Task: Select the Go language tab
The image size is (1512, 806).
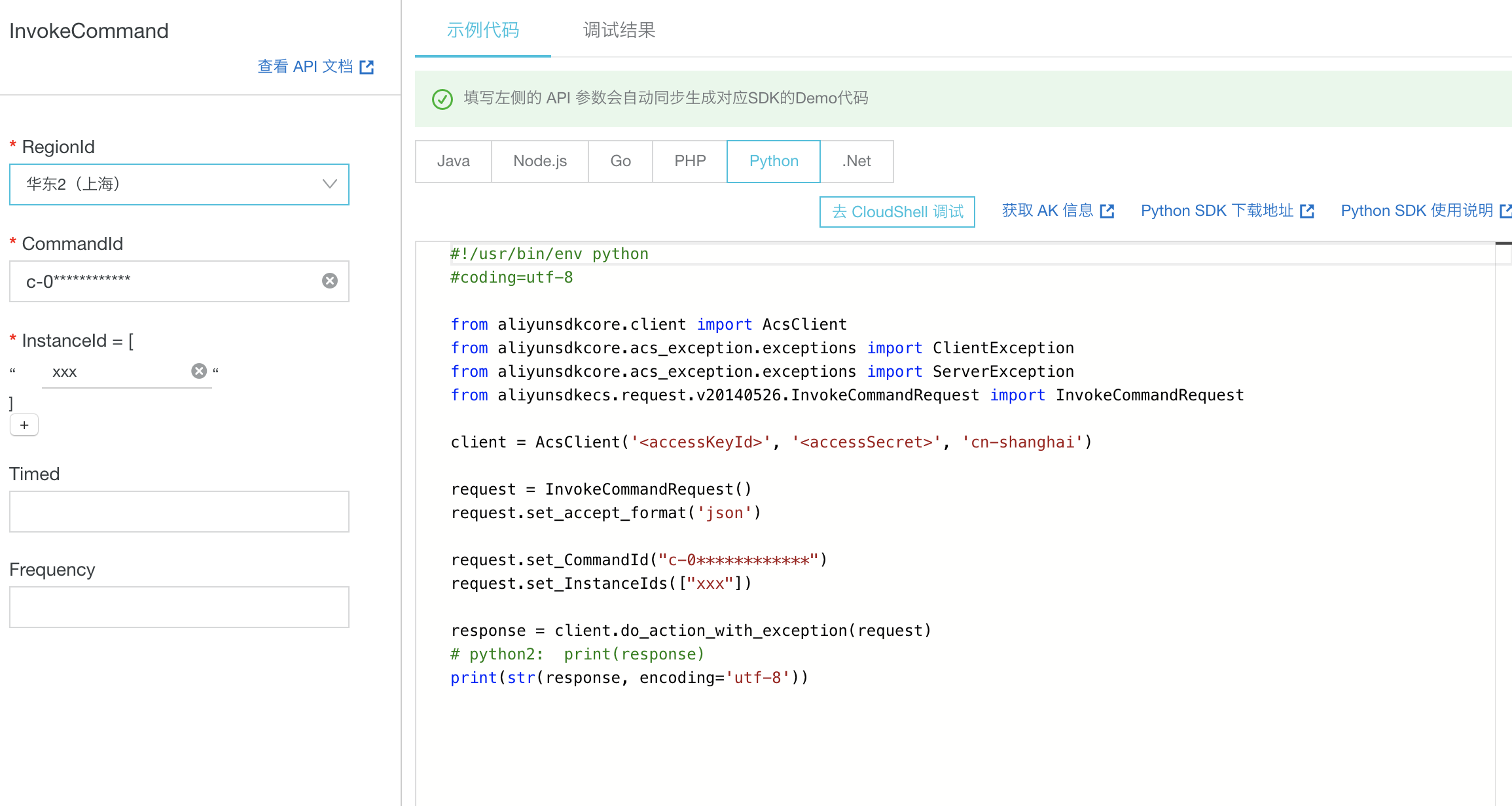Action: coord(621,161)
